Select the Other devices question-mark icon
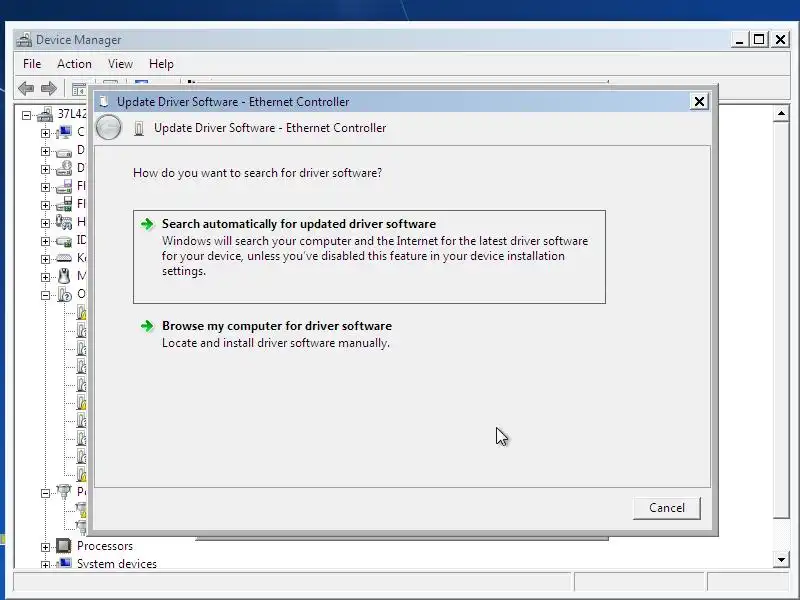The image size is (800, 600). coord(64,294)
